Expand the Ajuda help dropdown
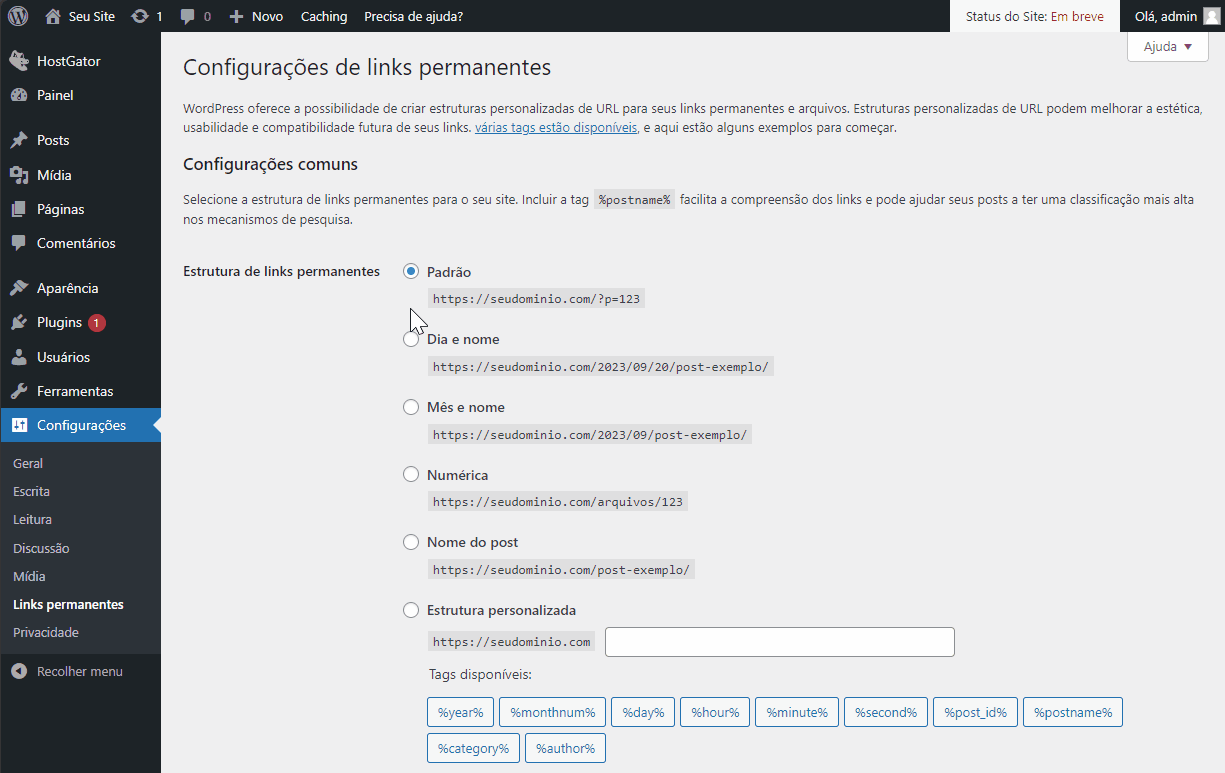Image resolution: width=1225 pixels, height=773 pixels. click(1168, 47)
